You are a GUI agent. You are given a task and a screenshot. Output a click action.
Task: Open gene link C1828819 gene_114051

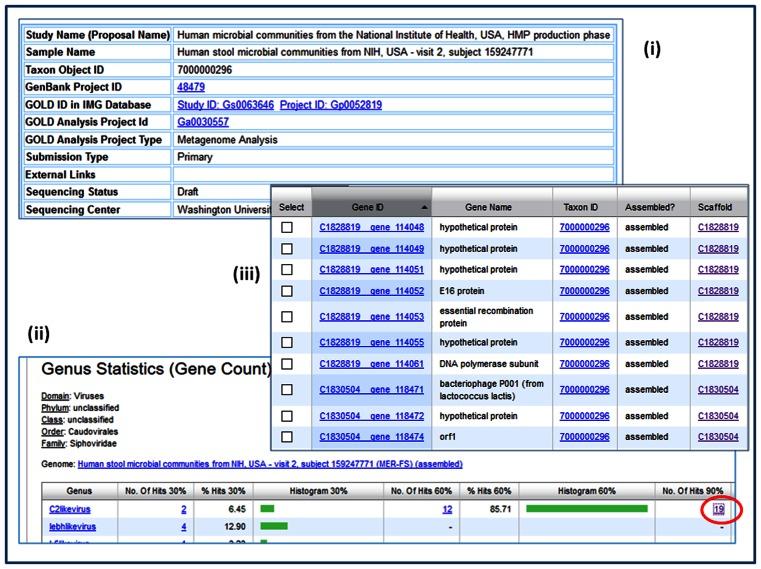tap(371, 269)
